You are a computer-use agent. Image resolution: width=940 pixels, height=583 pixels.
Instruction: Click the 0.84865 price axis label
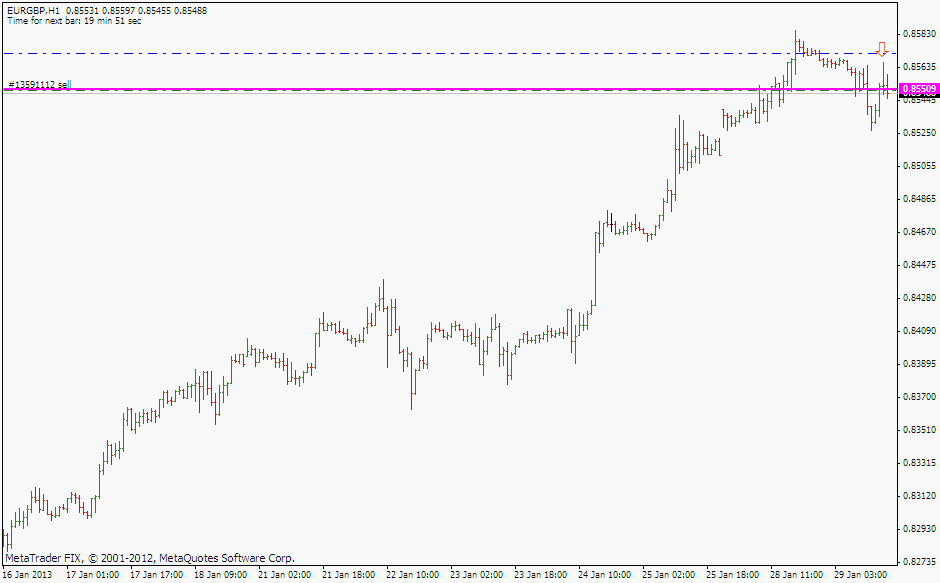click(920, 199)
